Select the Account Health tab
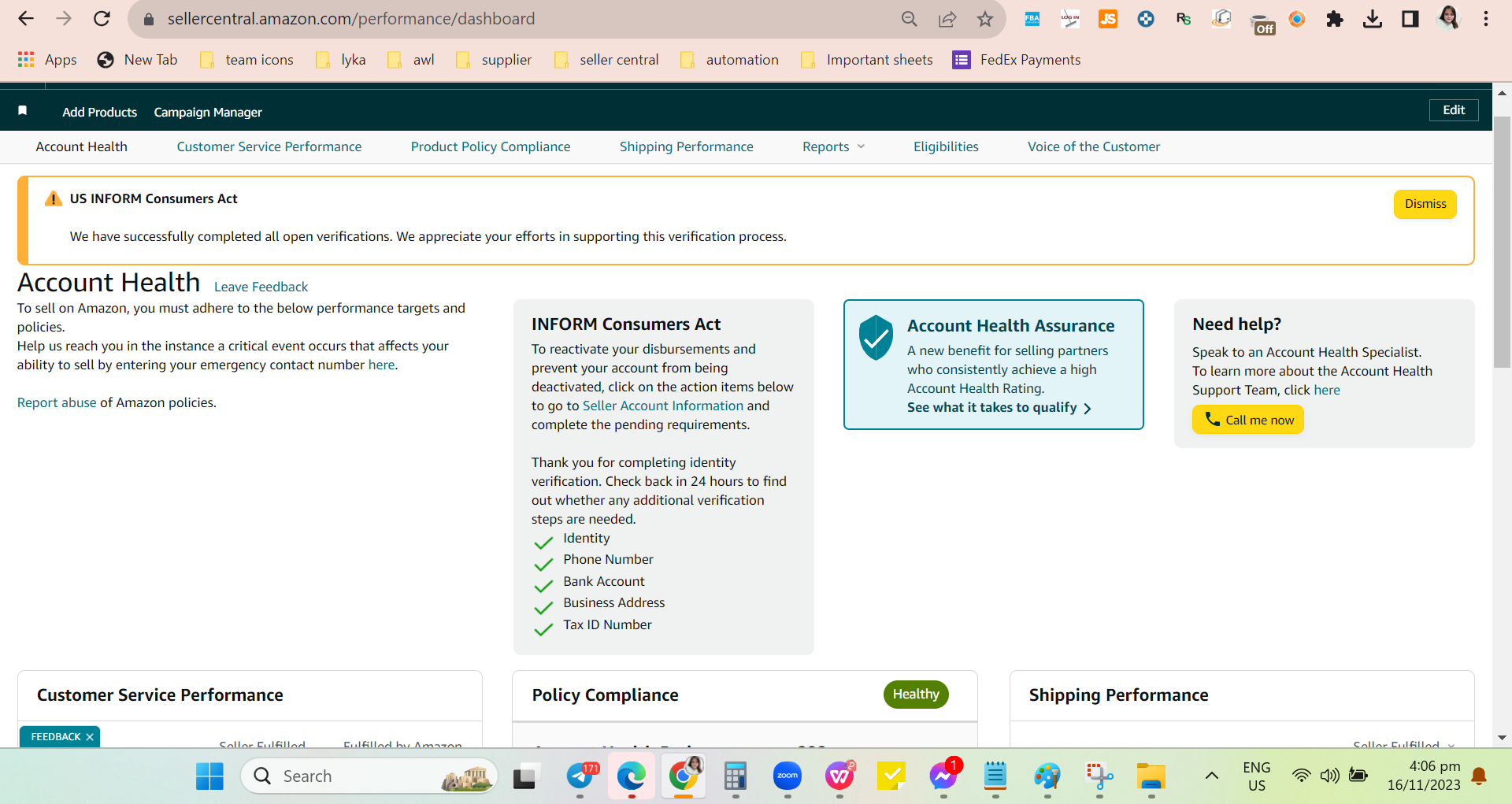 [81, 146]
